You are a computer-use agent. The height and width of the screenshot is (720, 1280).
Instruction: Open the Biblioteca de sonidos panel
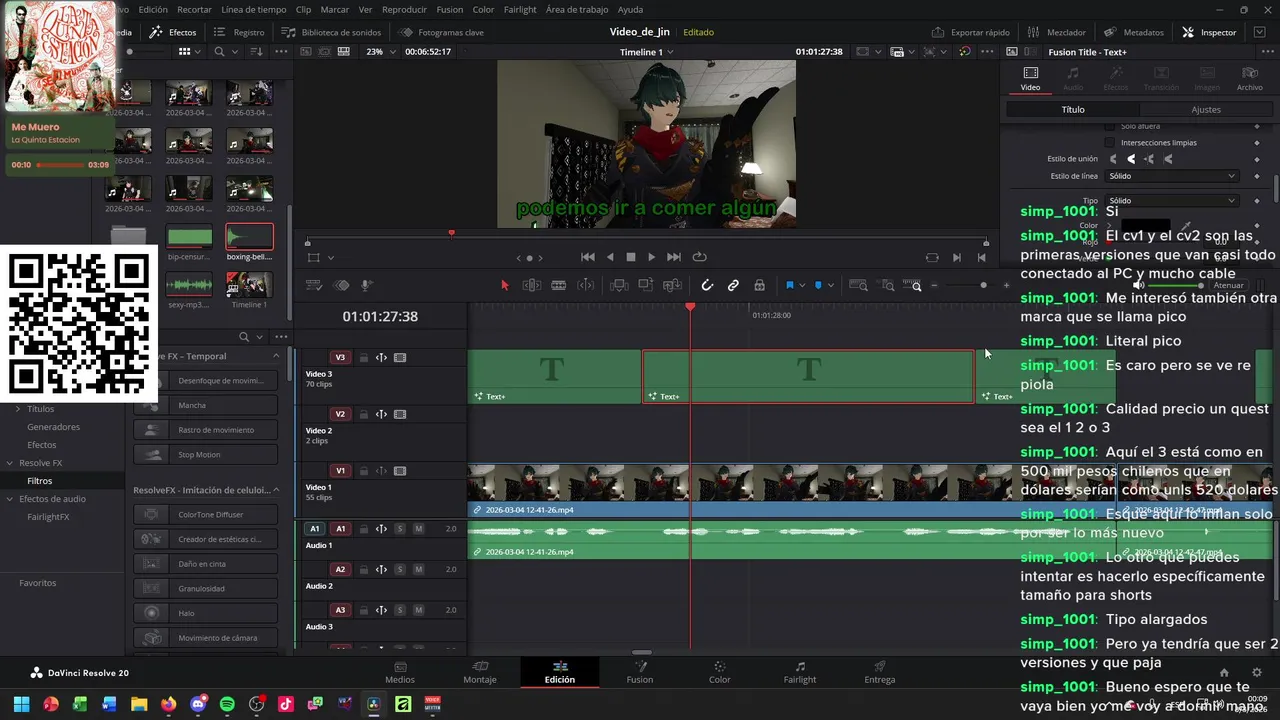coord(332,32)
